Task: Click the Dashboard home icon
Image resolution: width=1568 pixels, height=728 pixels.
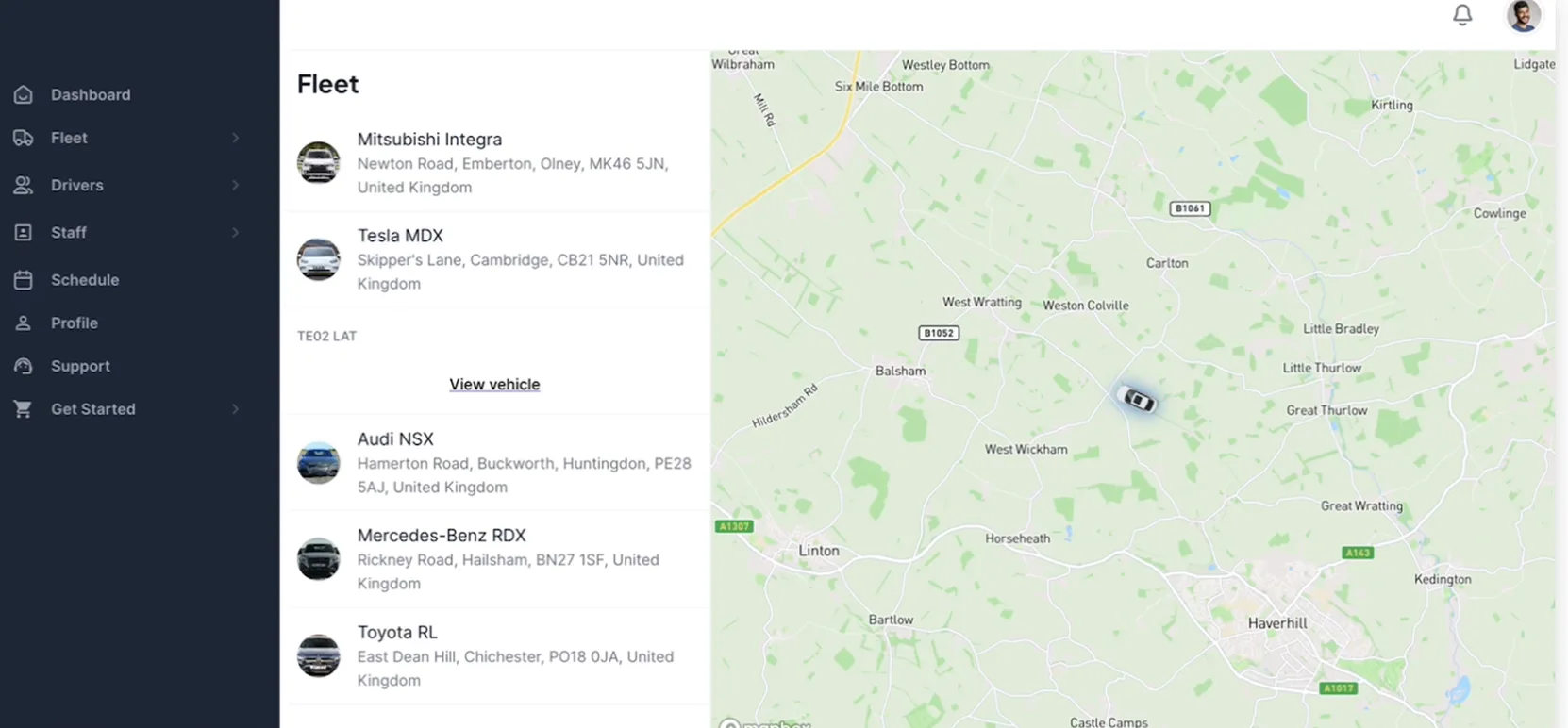Action: 24,94
